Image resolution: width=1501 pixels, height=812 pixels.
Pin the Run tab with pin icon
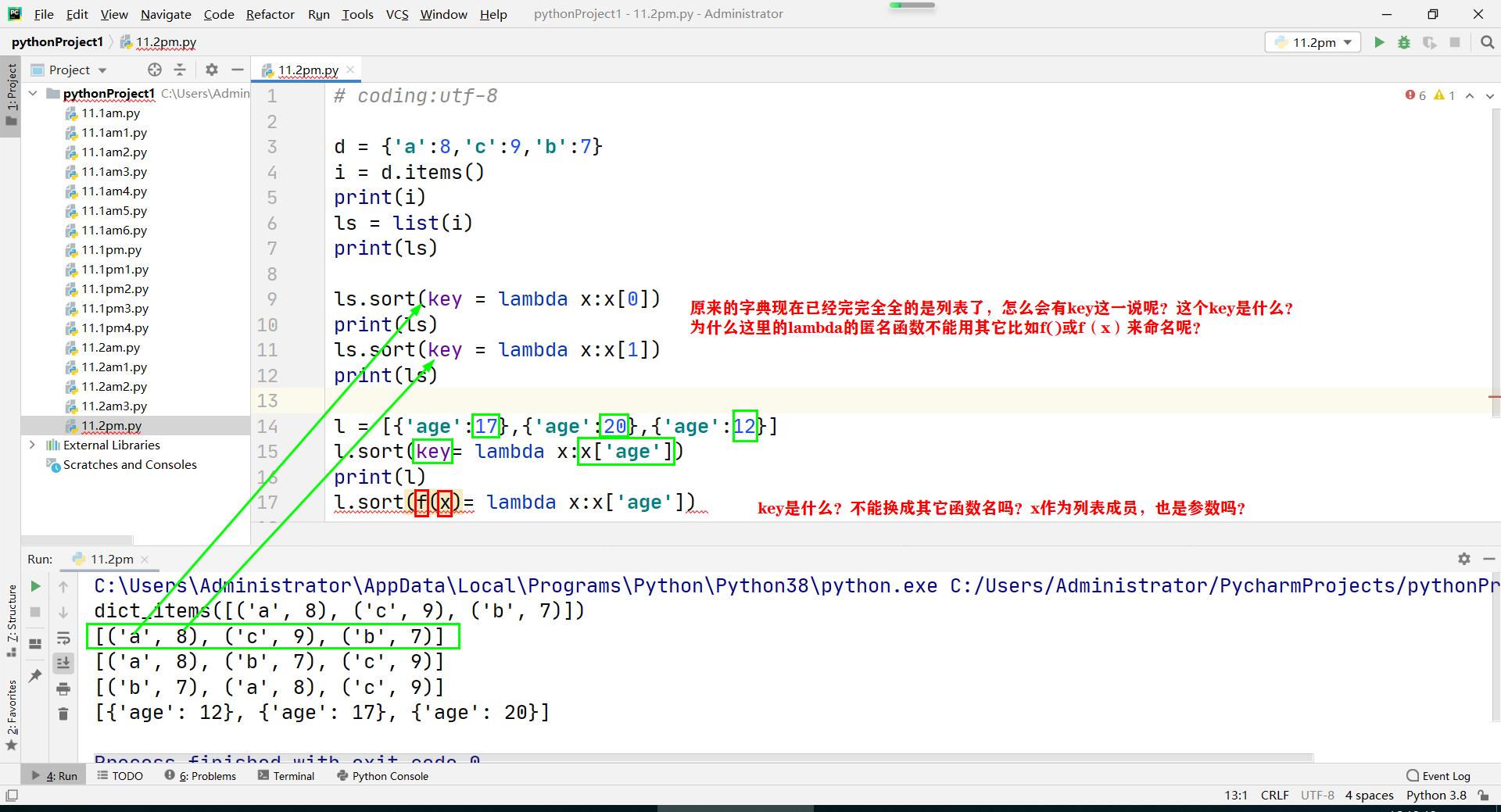coord(35,676)
